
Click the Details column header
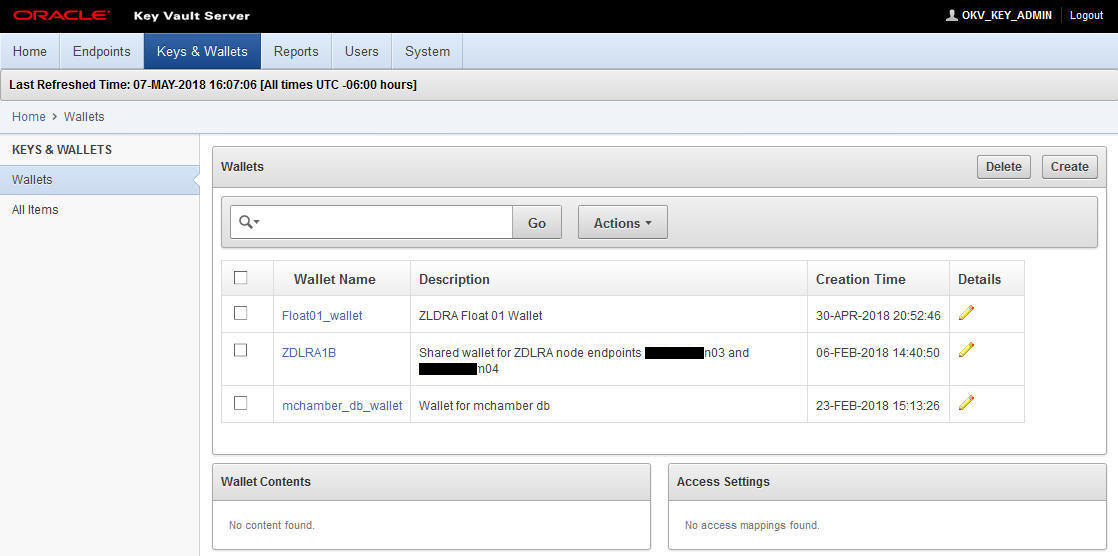click(980, 279)
